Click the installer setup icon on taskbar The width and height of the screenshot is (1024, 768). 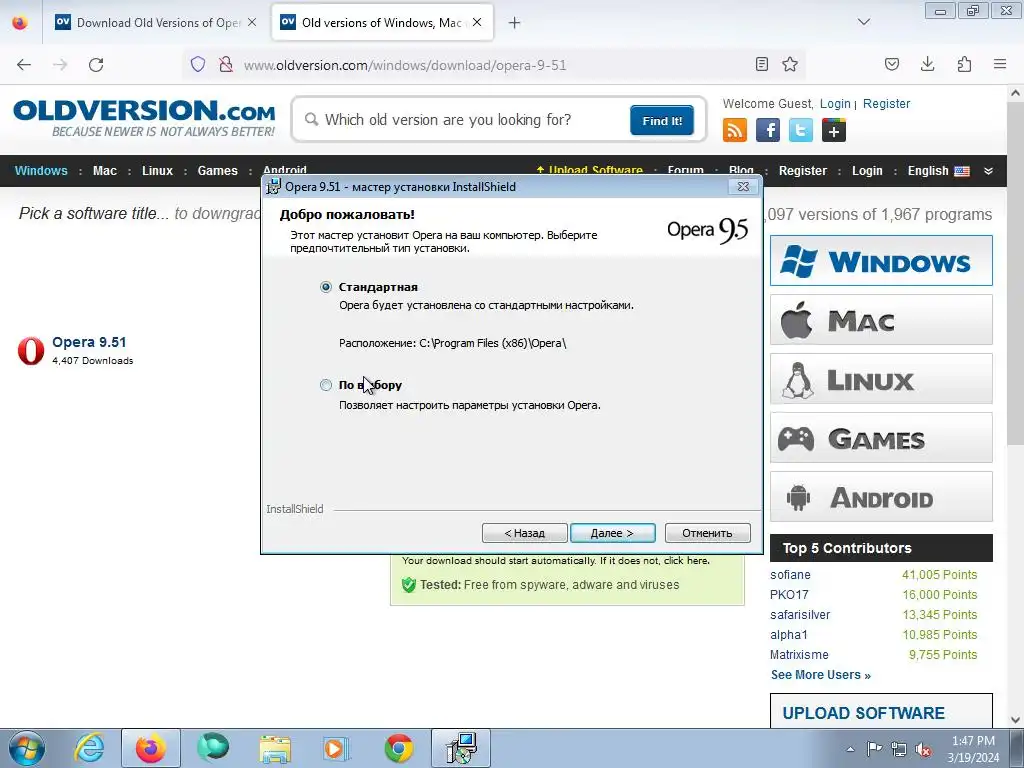pyautogui.click(x=461, y=748)
